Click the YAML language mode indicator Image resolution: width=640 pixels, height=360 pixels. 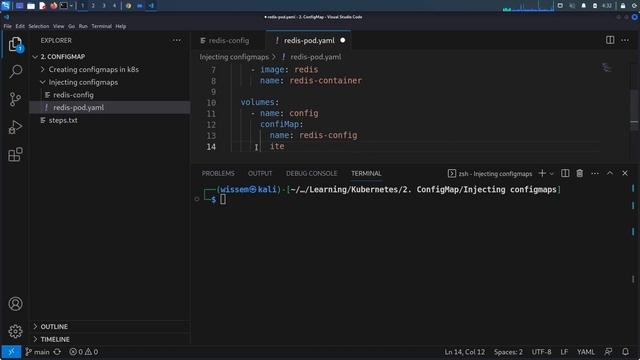(585, 352)
